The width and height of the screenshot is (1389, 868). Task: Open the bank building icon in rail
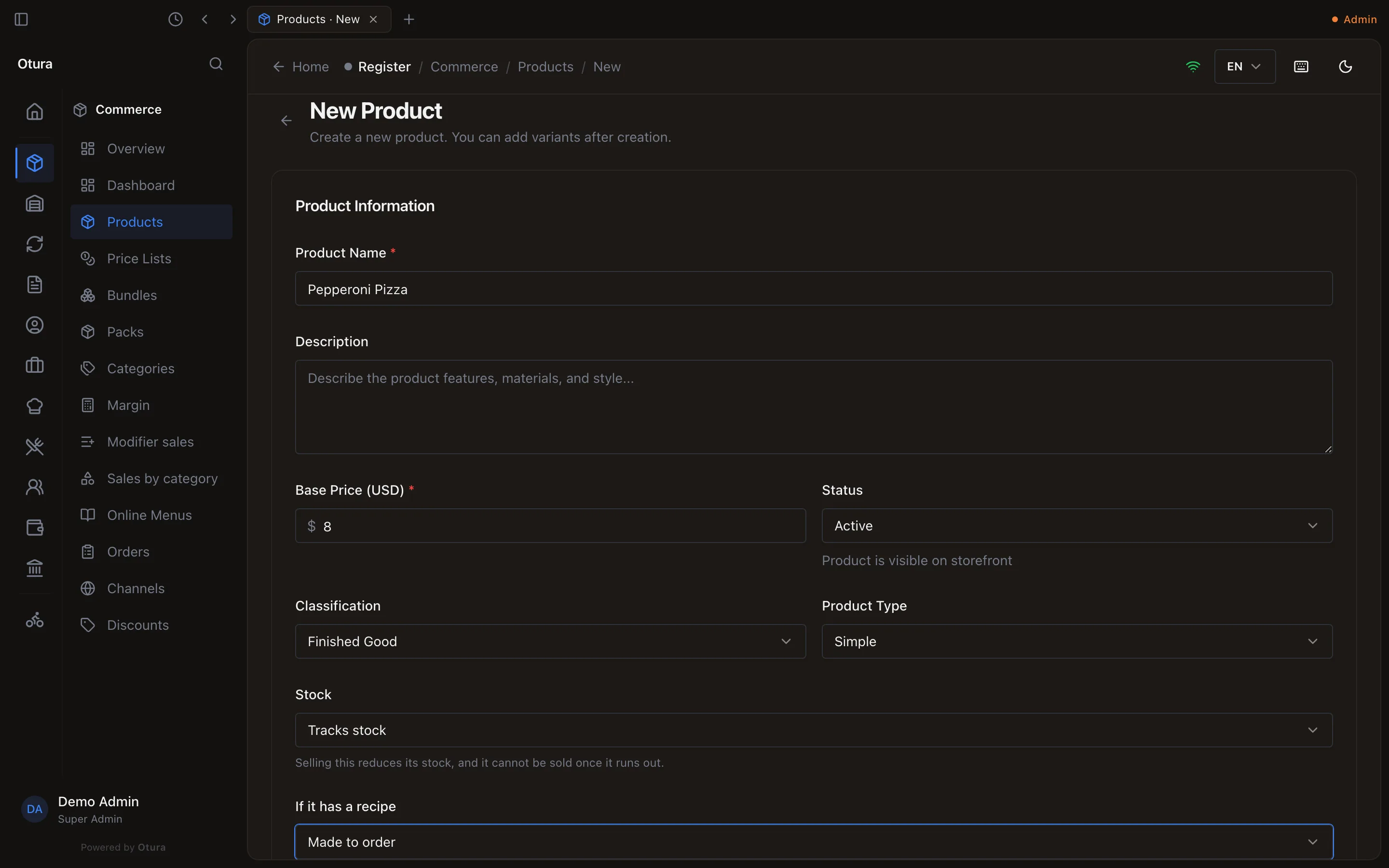click(34, 569)
